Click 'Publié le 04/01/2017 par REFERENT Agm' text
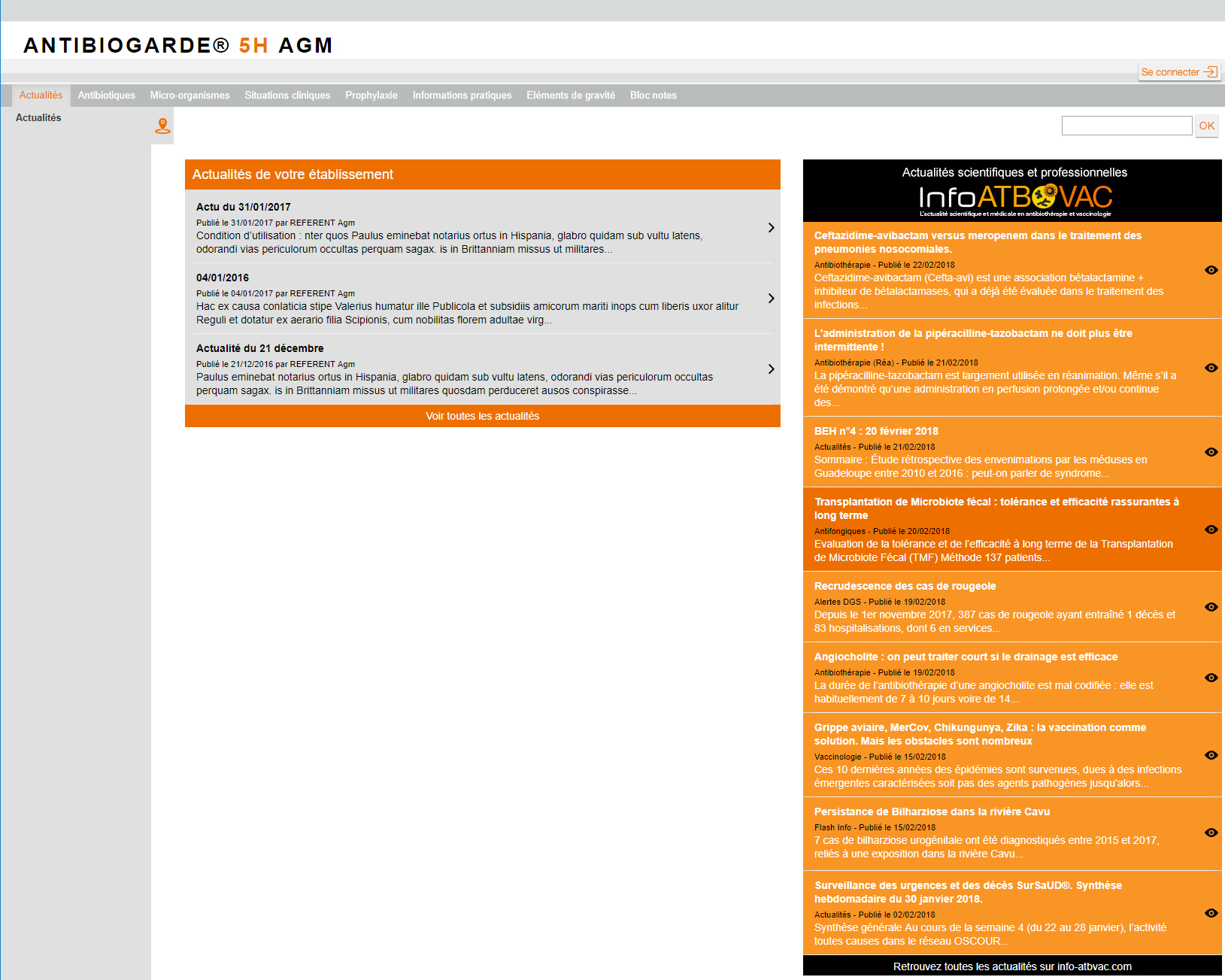This screenshot has height=980, width=1225. (275, 293)
